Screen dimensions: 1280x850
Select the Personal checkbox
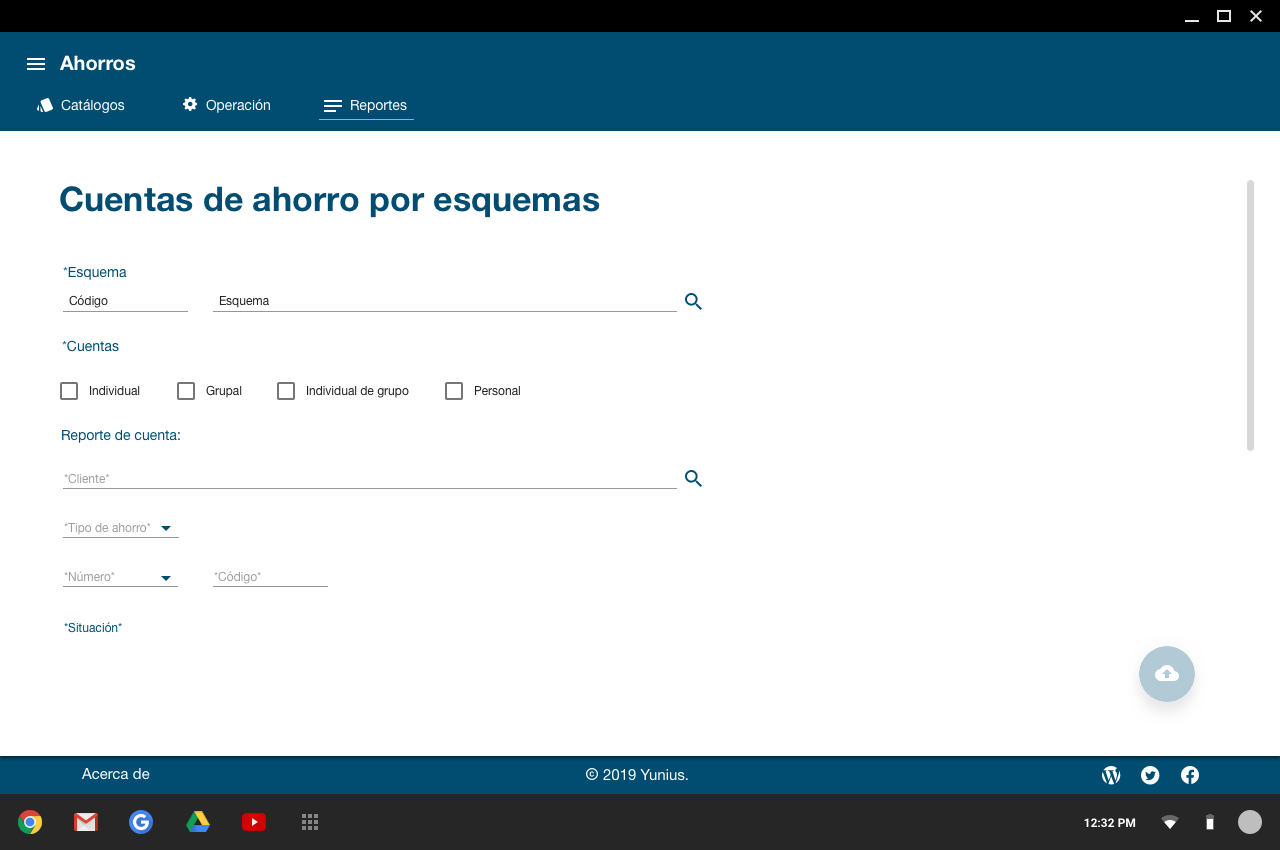point(454,391)
